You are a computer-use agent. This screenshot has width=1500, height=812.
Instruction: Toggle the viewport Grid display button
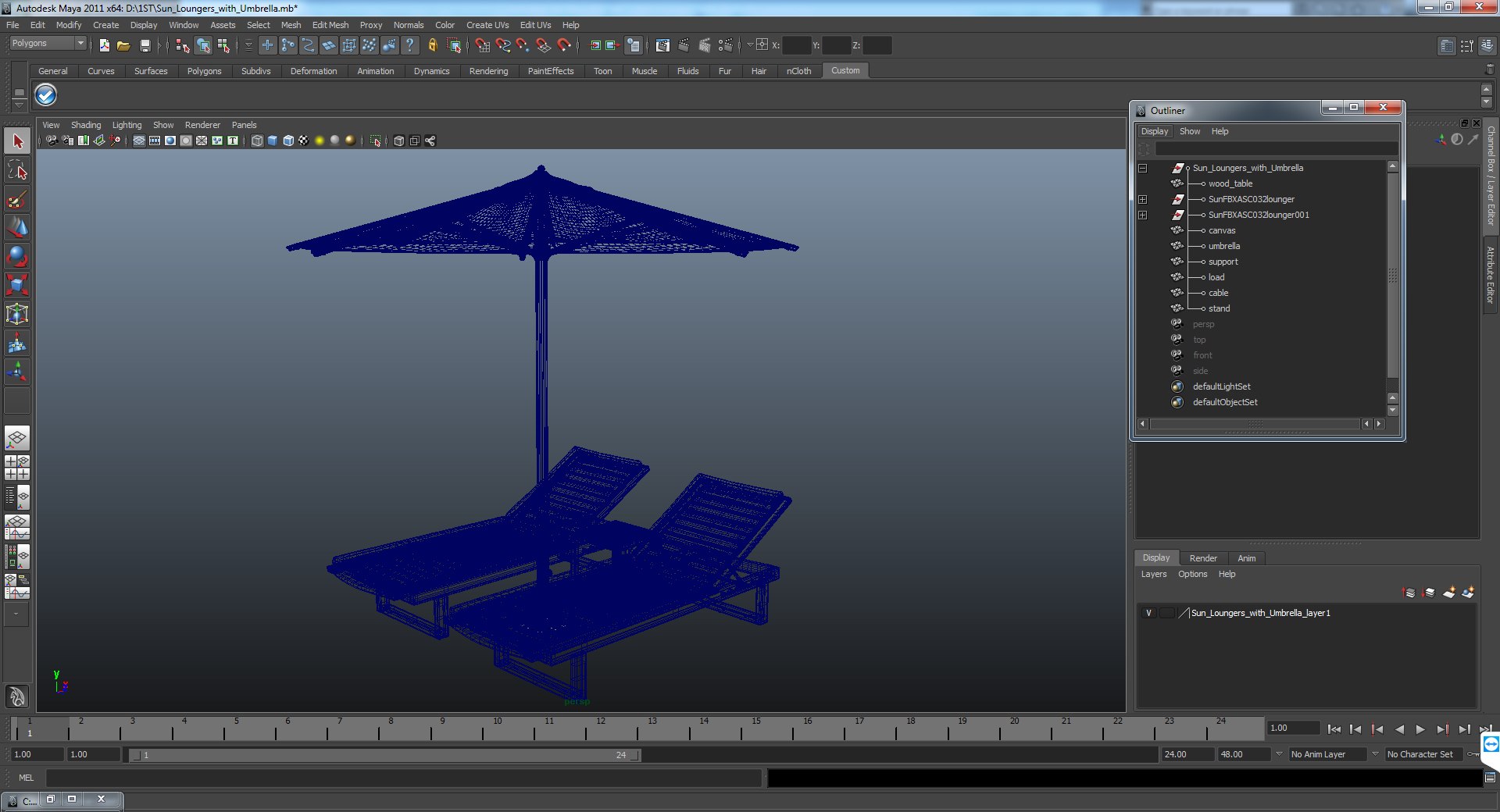(x=139, y=141)
